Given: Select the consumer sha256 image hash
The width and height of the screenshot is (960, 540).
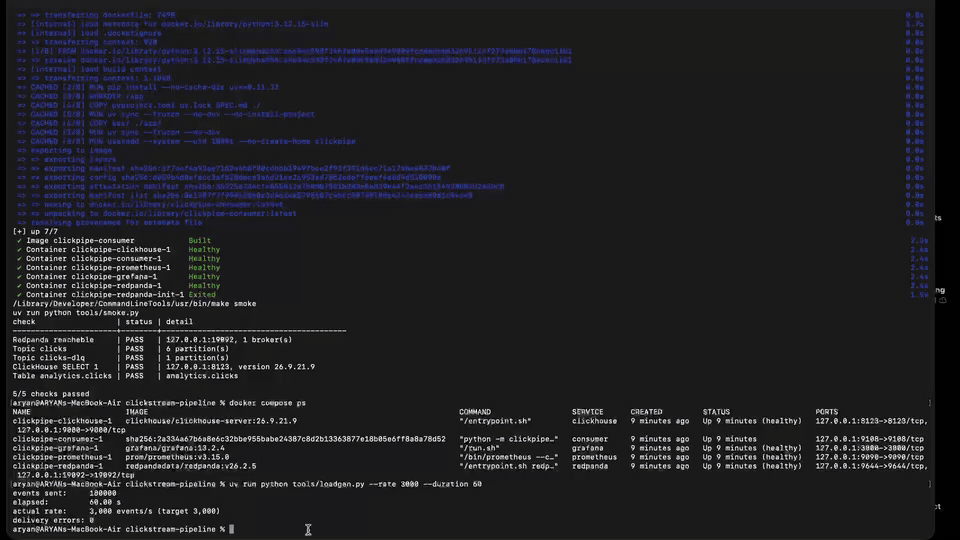Looking at the screenshot, I should click(285, 439).
